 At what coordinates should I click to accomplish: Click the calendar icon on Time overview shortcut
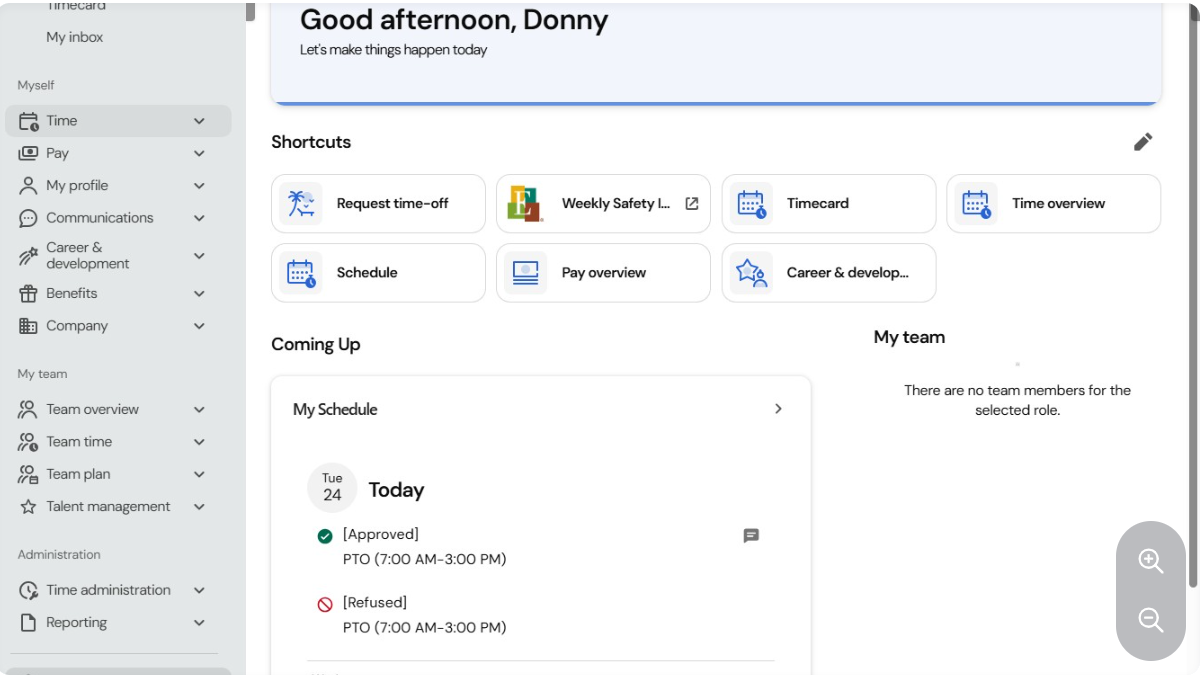[976, 204]
